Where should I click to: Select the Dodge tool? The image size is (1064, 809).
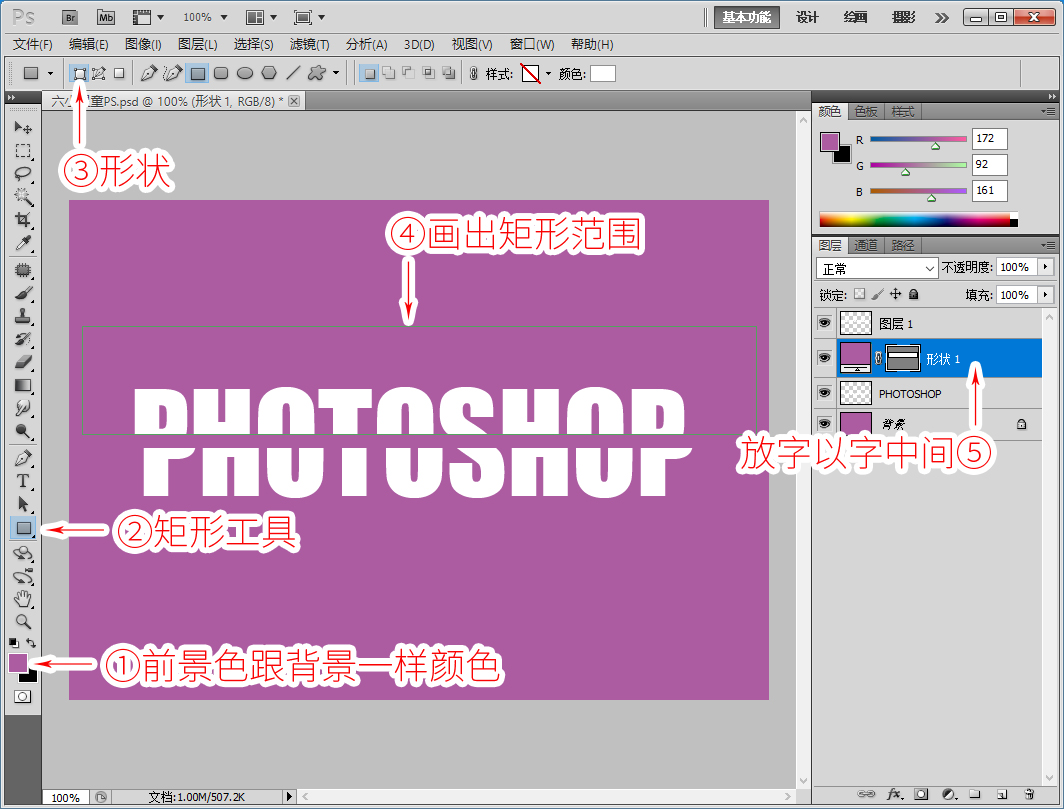point(23,432)
